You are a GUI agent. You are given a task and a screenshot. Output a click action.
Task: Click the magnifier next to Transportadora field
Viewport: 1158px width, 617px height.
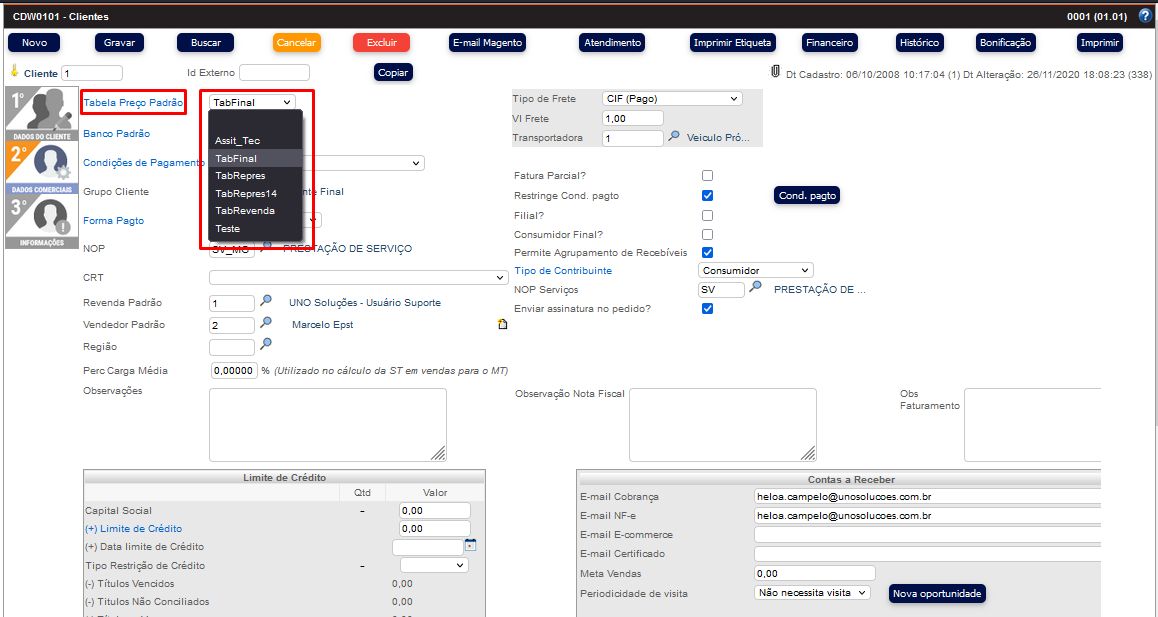(674, 137)
